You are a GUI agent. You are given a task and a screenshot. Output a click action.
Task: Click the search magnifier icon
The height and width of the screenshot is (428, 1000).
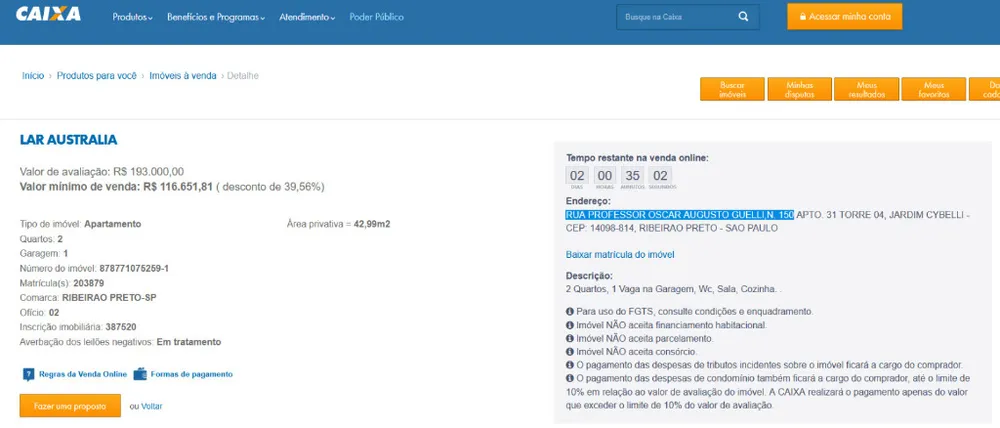pyautogui.click(x=744, y=17)
